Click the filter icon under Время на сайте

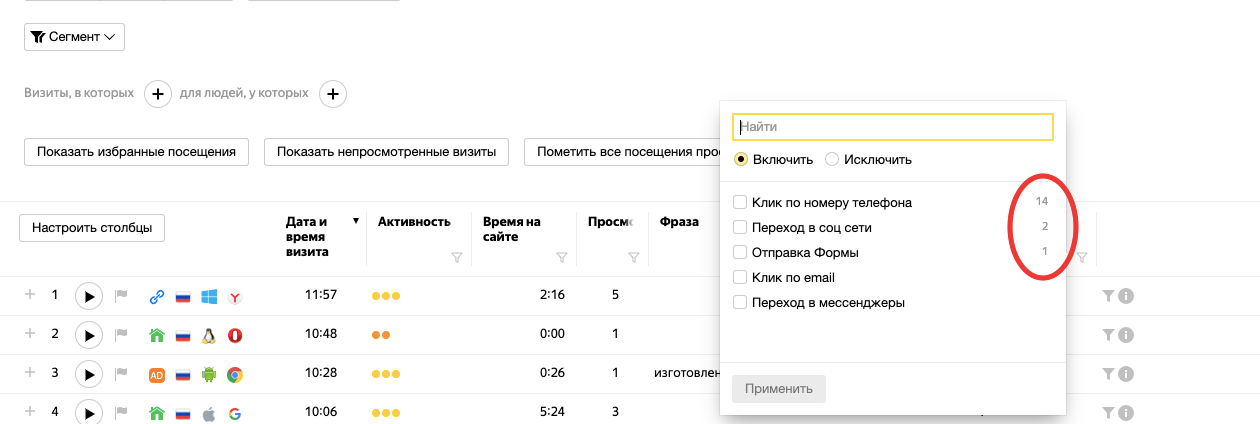(x=561, y=258)
